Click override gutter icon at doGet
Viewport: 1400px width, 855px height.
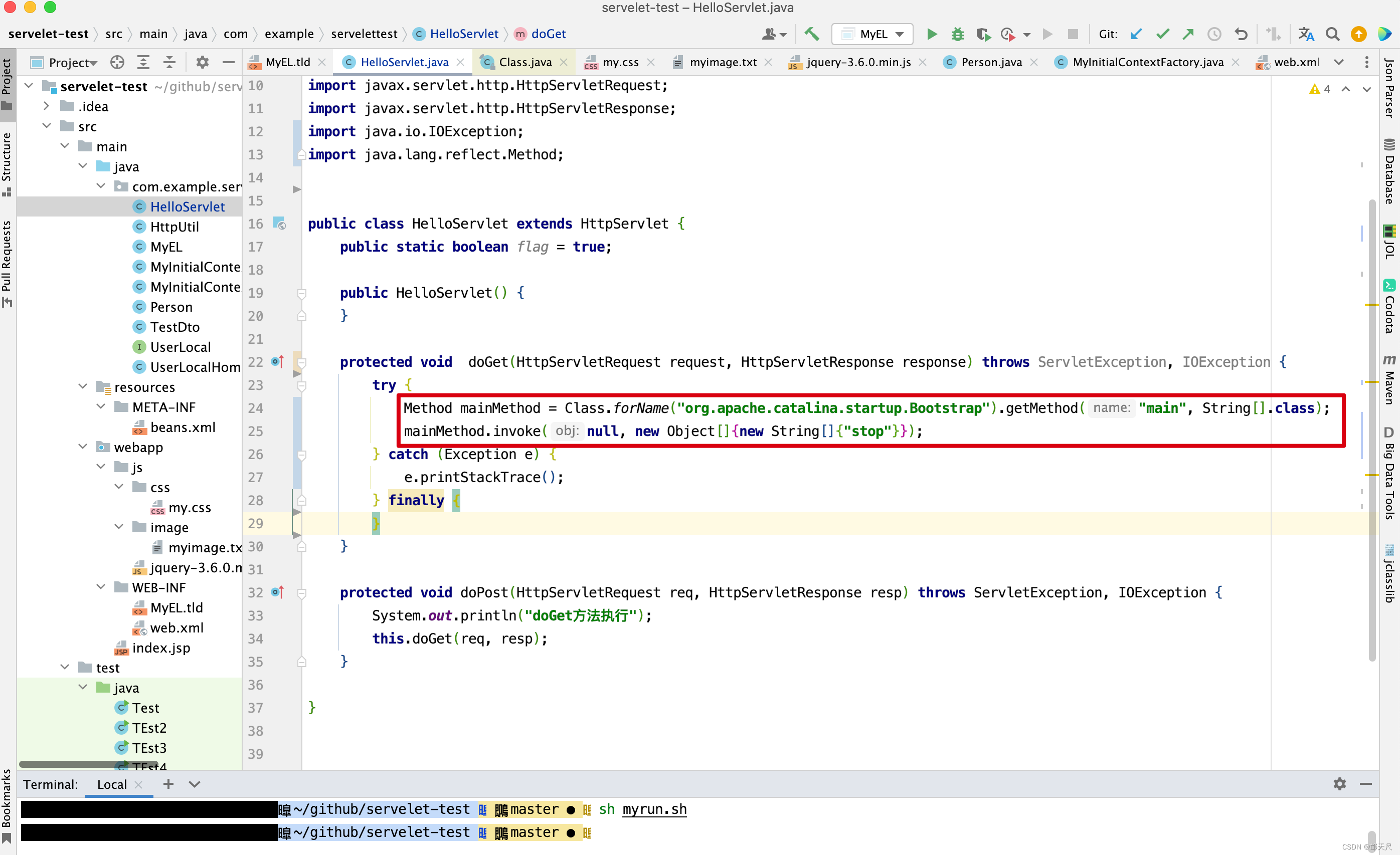coord(277,362)
